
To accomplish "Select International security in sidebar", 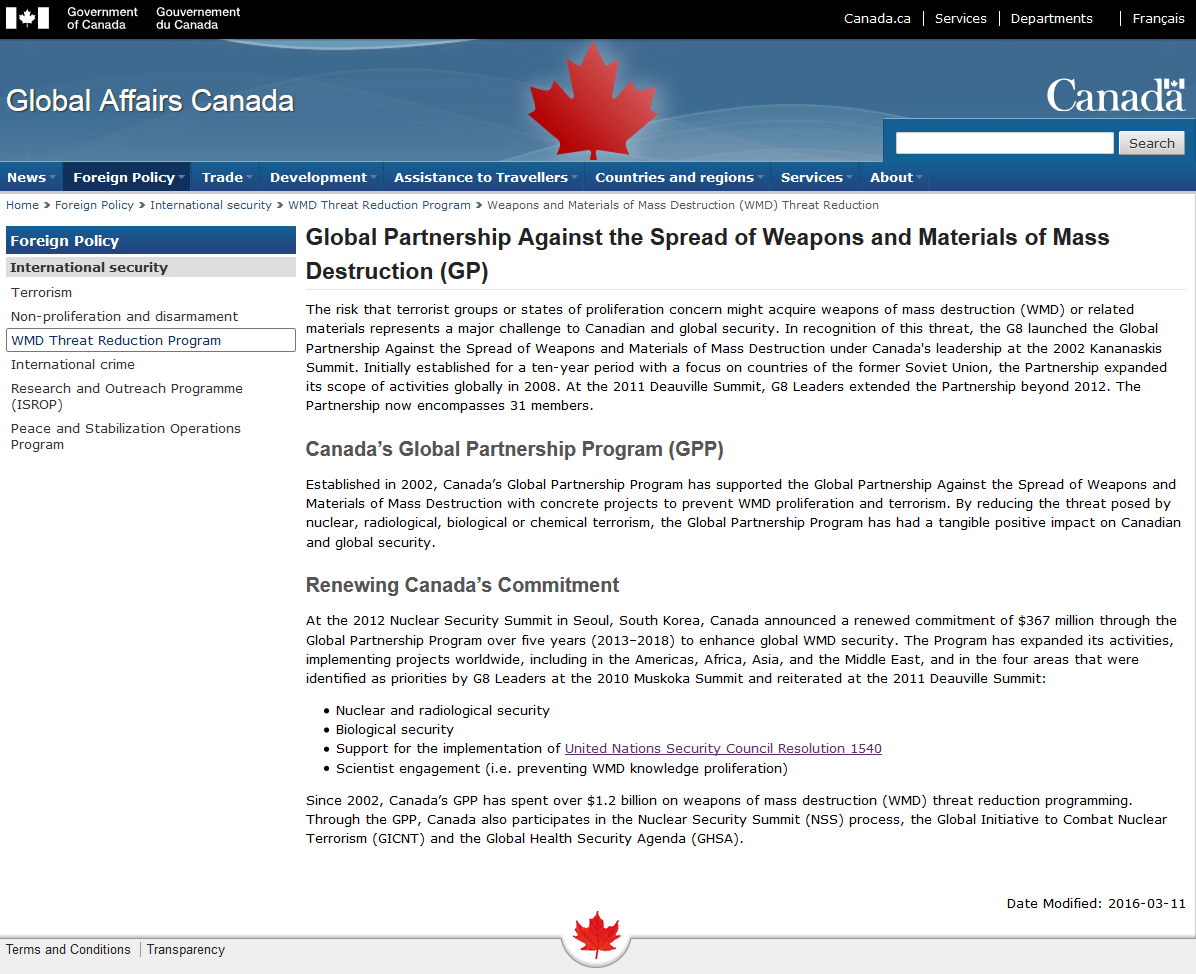I will pyautogui.click(x=151, y=268).
